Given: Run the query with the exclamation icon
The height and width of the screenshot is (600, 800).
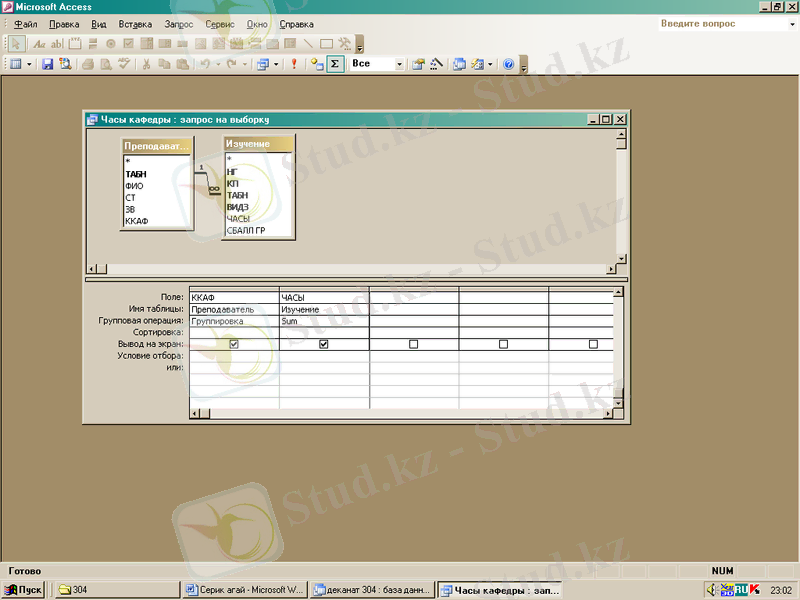Looking at the screenshot, I should pyautogui.click(x=294, y=64).
